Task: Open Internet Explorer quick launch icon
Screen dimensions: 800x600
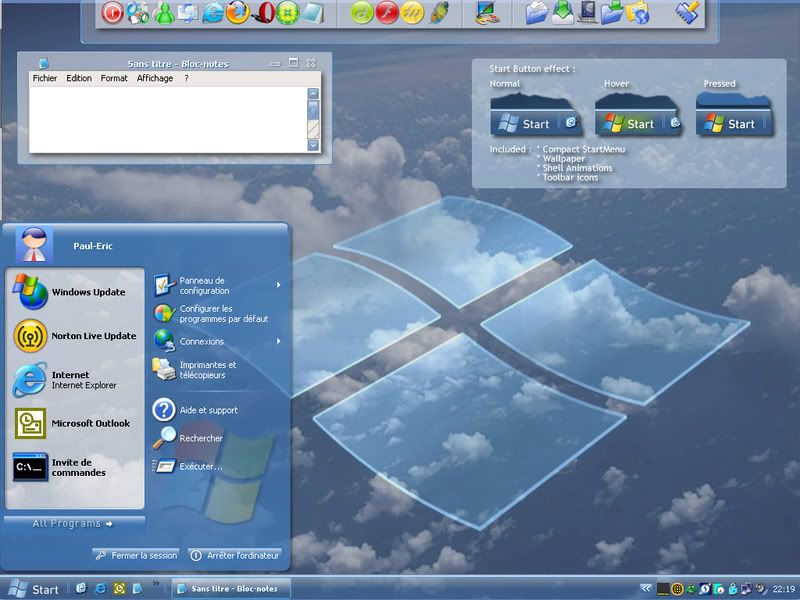Action: [101, 589]
